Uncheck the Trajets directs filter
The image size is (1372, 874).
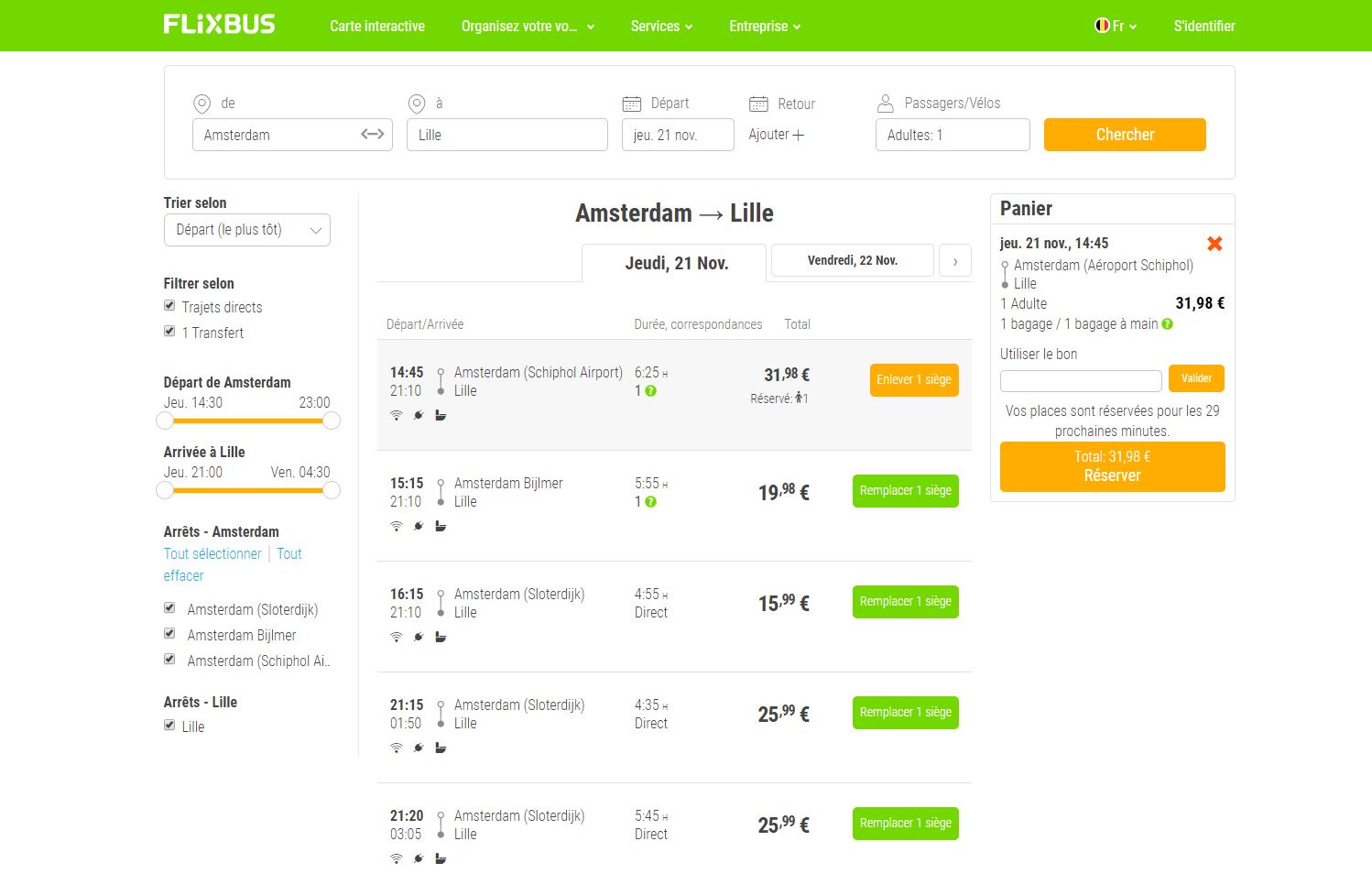169,305
